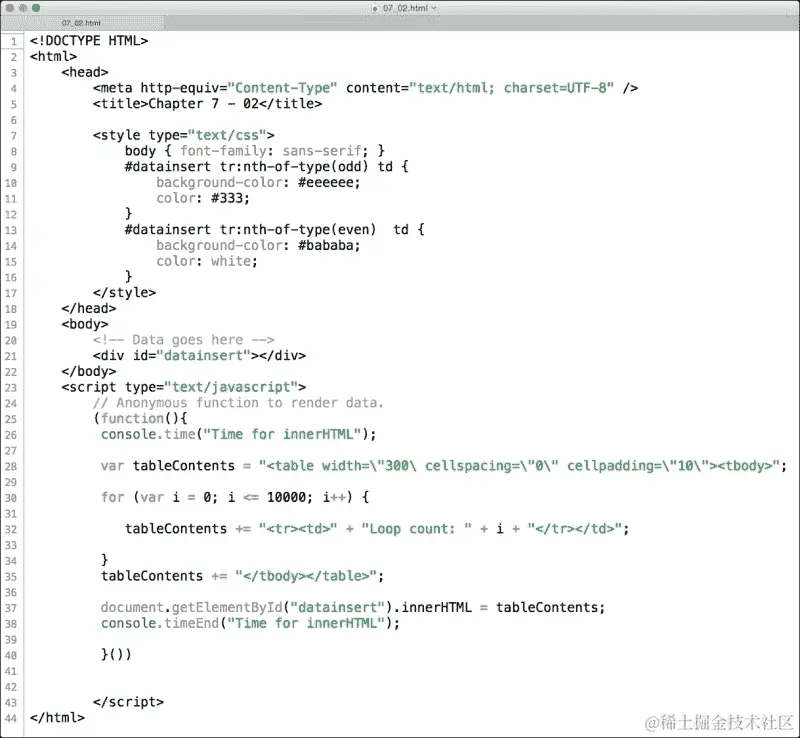Click the meta http-equiv line
Screen dimensions: 800x738
(365, 88)
